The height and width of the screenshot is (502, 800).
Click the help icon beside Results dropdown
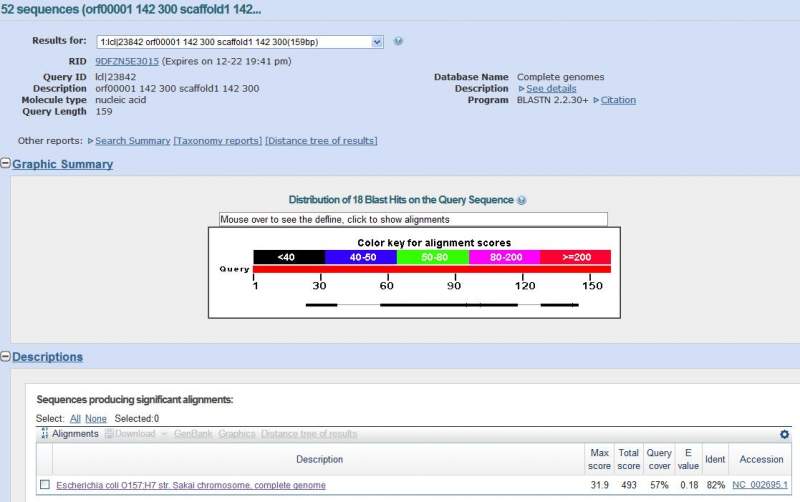click(398, 41)
